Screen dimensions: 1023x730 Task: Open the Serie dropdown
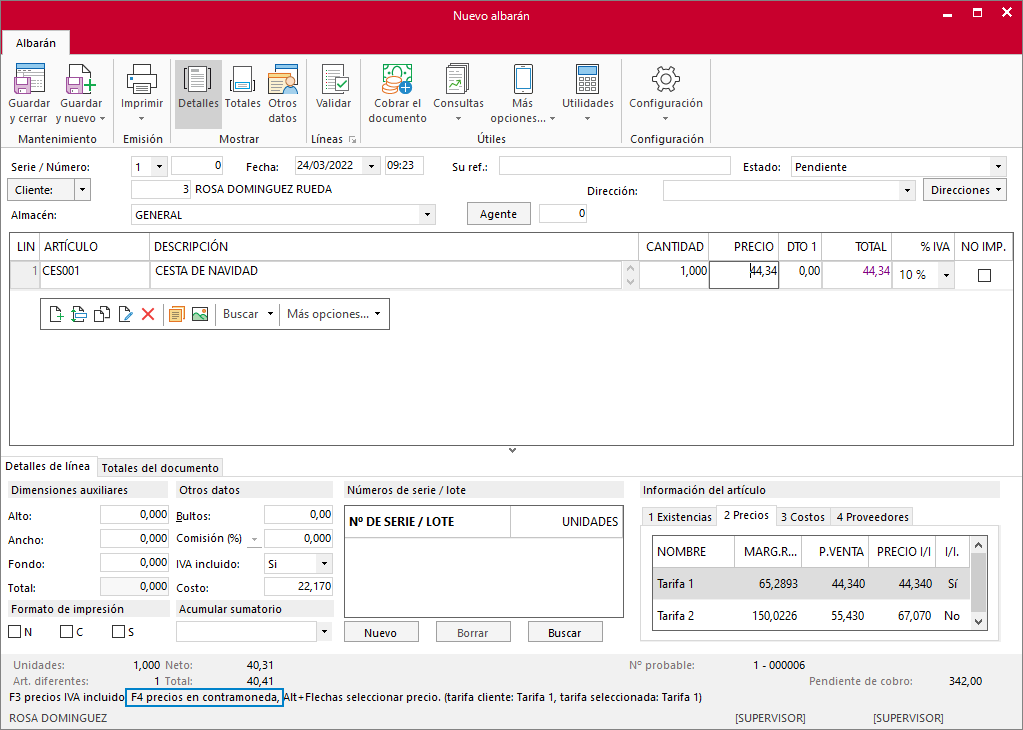pos(159,167)
